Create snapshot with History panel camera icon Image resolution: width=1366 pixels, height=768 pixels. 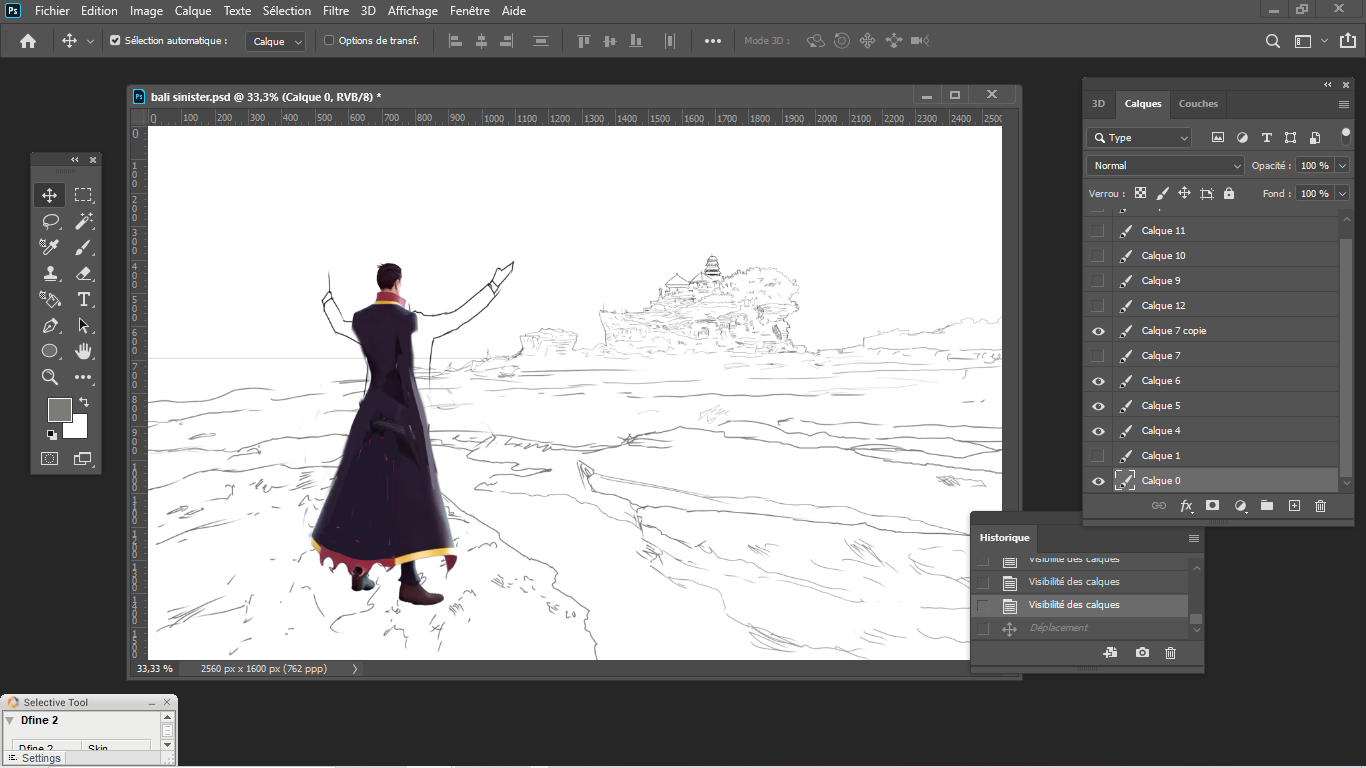pyautogui.click(x=1142, y=653)
